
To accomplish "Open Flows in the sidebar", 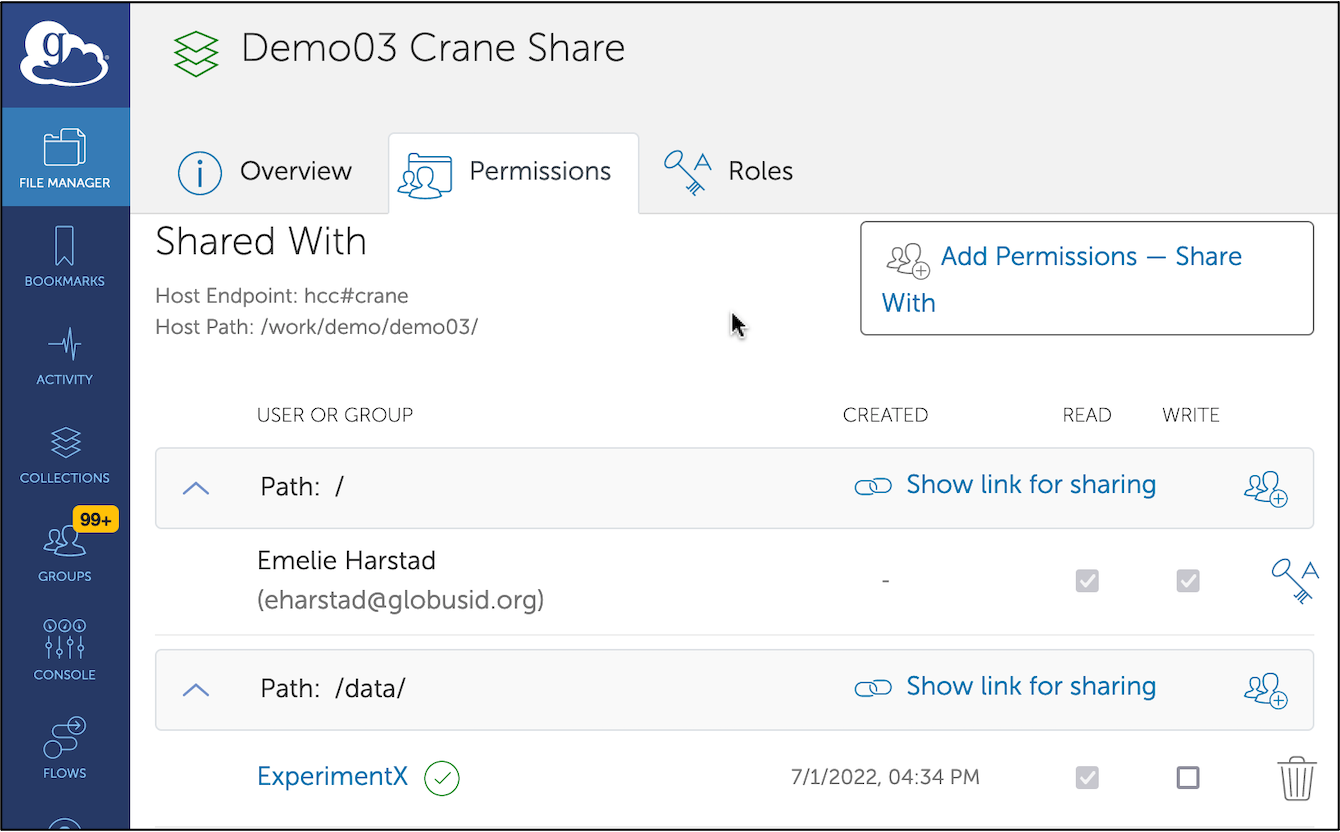I will pyautogui.click(x=65, y=748).
